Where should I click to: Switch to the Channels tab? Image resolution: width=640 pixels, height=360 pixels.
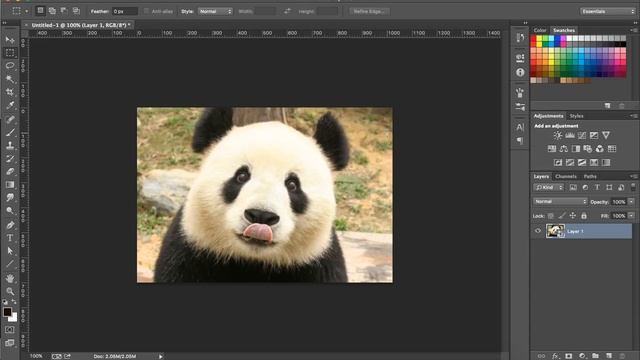pos(566,176)
